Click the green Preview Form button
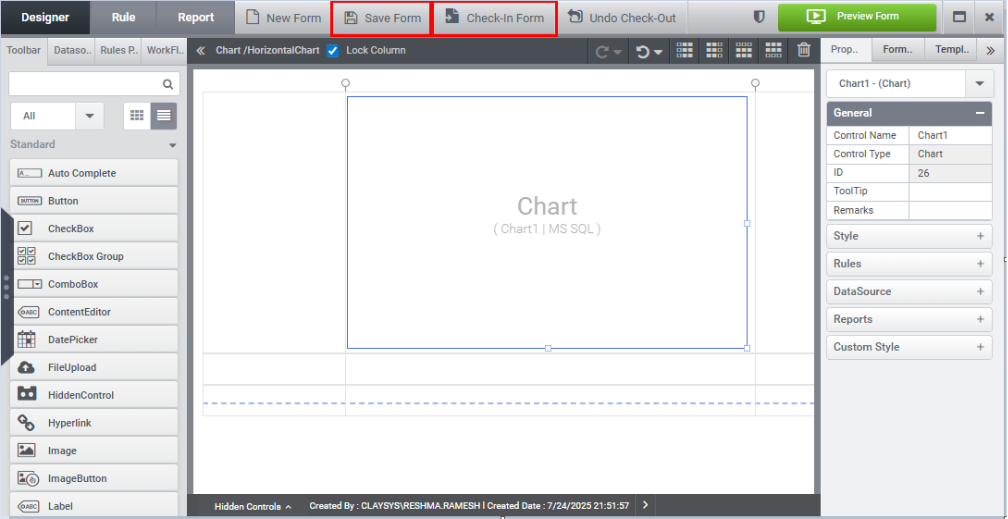 pyautogui.click(x=857, y=17)
